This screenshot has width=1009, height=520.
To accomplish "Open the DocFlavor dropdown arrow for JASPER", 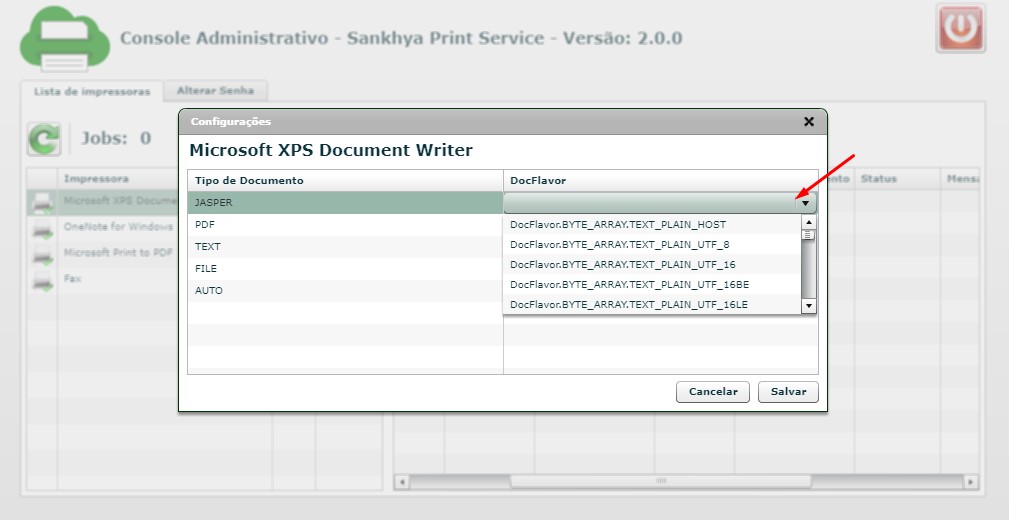I will coord(805,203).
